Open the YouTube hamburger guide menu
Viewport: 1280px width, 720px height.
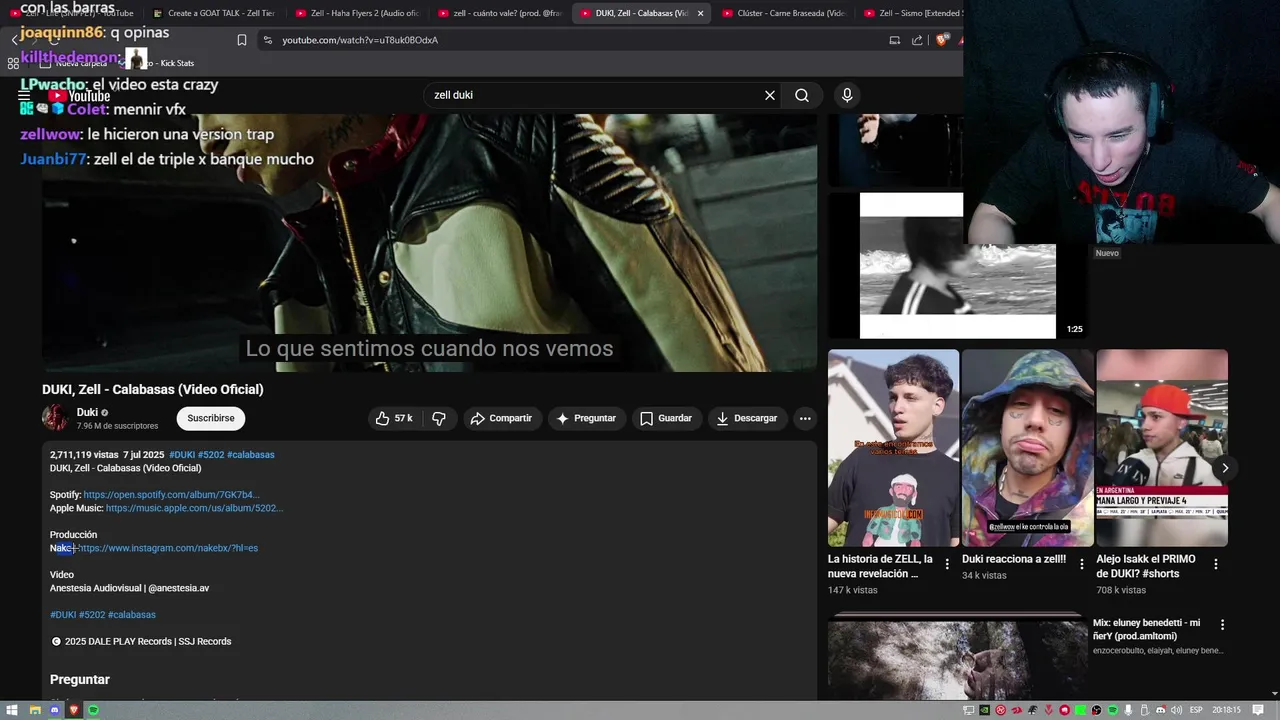coord(24,96)
